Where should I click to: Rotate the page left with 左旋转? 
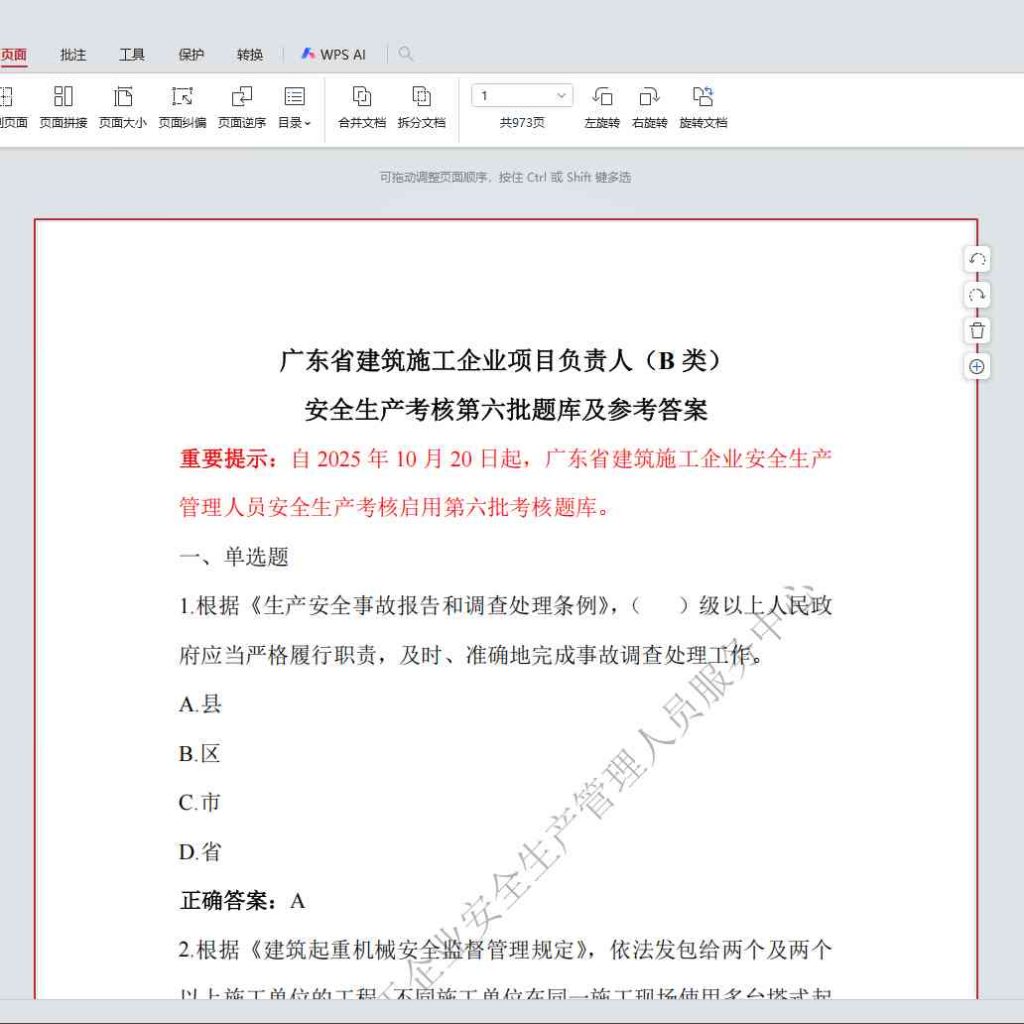tap(604, 105)
